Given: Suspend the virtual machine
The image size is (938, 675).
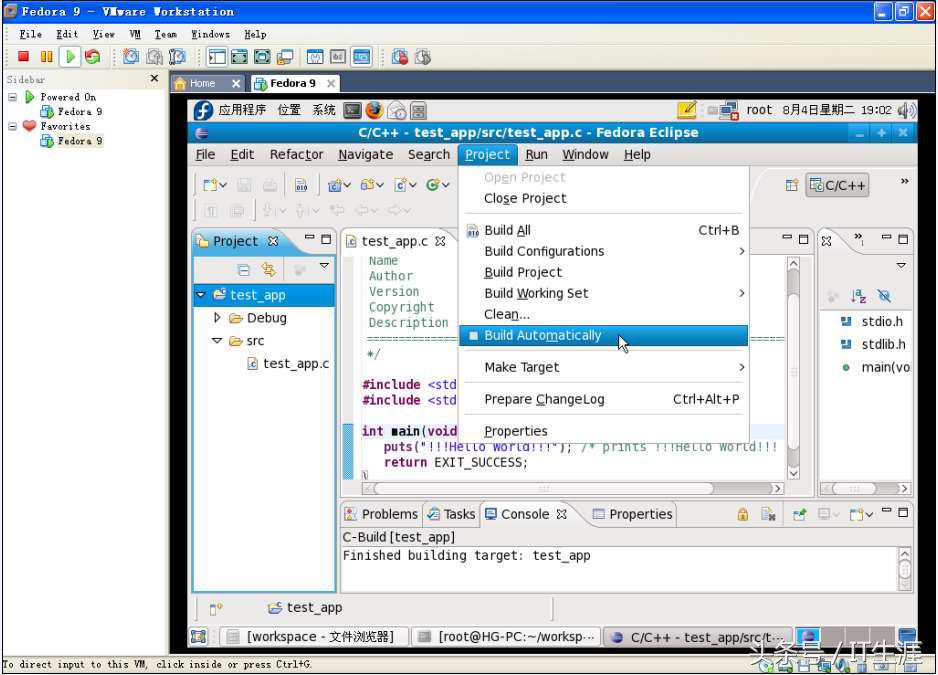Looking at the screenshot, I should pyautogui.click(x=46, y=57).
